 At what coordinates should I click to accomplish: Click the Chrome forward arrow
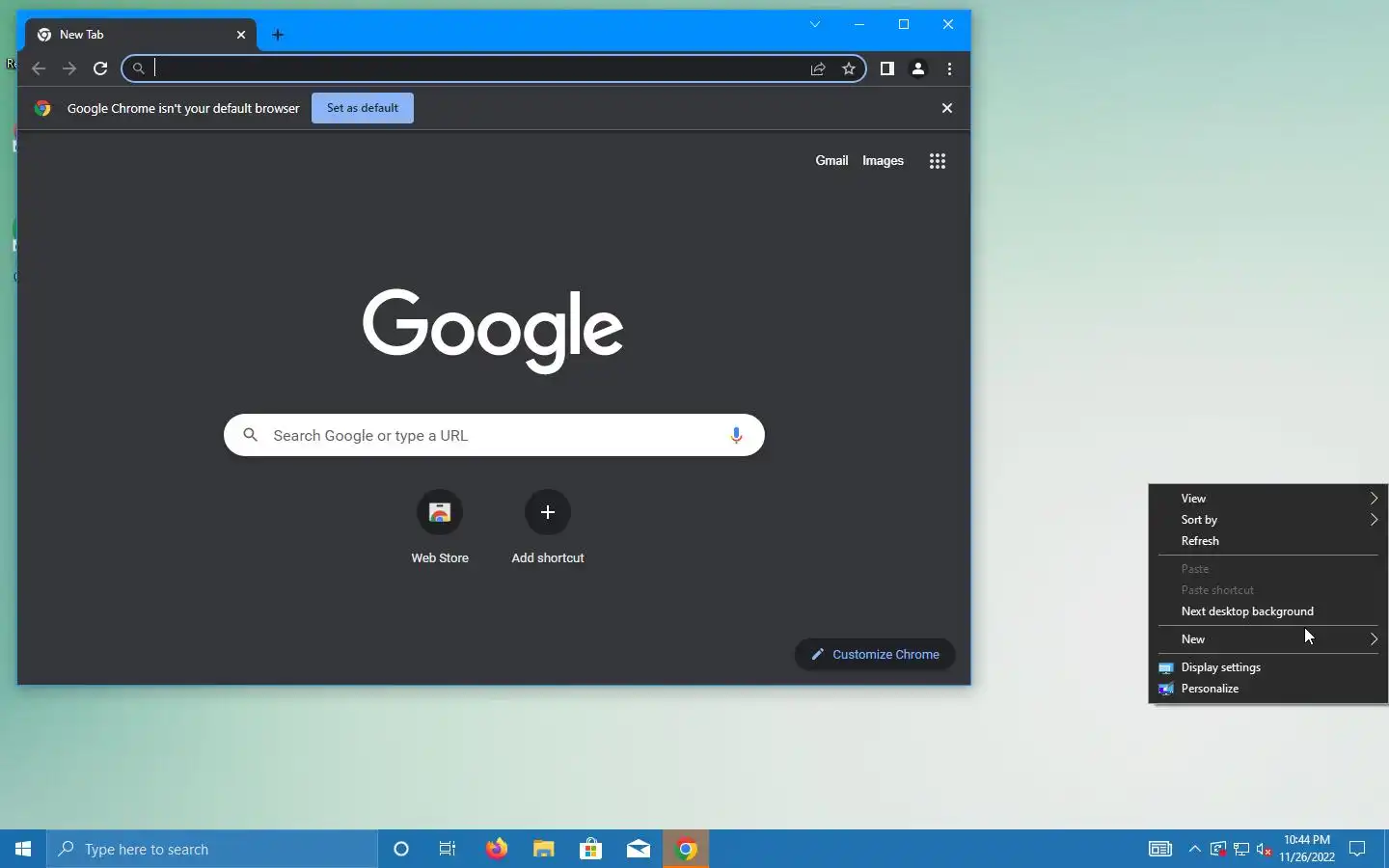69,68
